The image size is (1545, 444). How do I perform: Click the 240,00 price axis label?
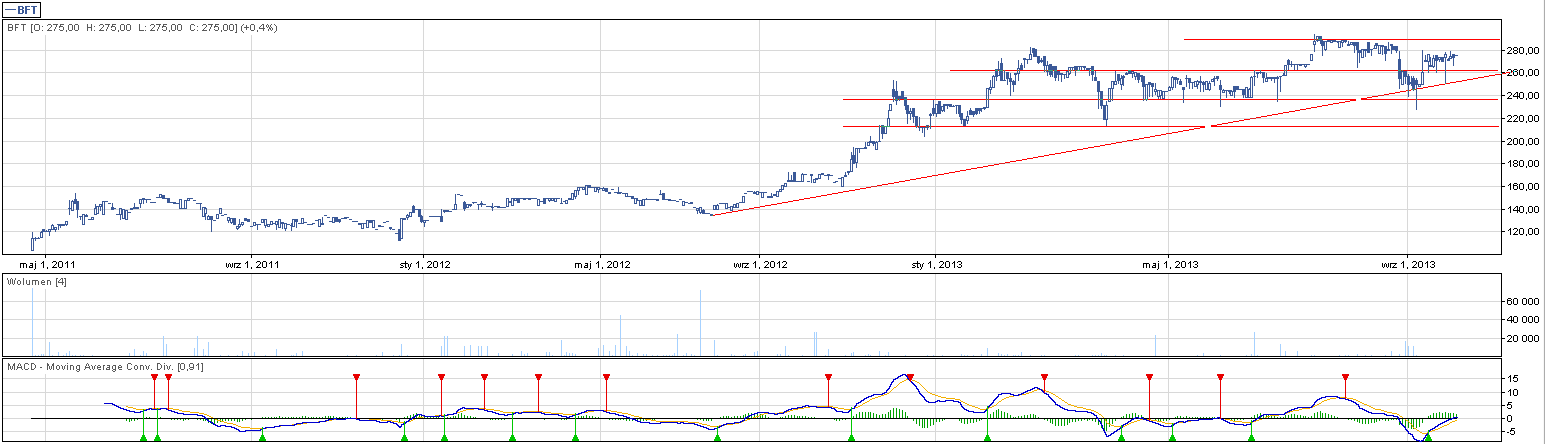[1524, 96]
